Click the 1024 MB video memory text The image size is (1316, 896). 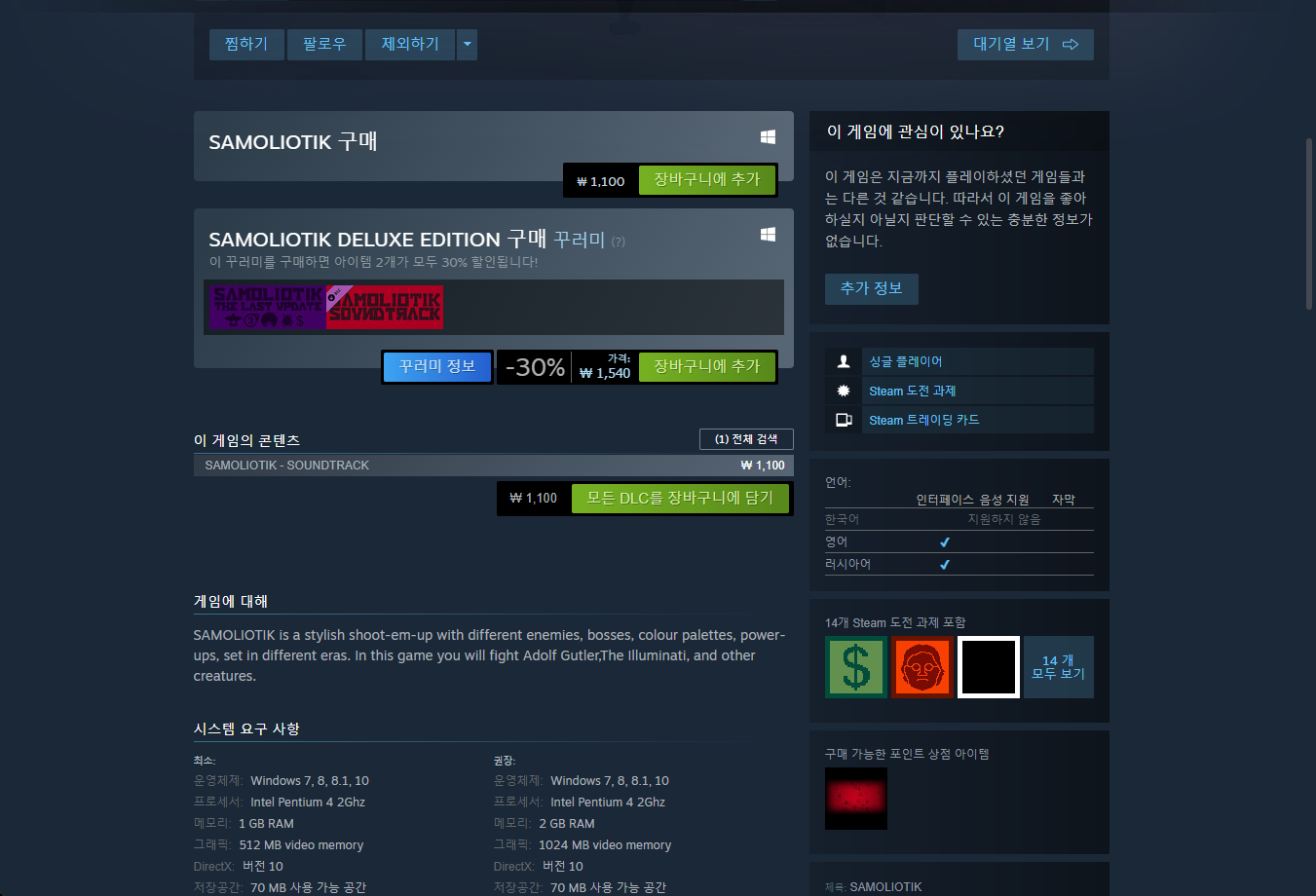point(605,845)
